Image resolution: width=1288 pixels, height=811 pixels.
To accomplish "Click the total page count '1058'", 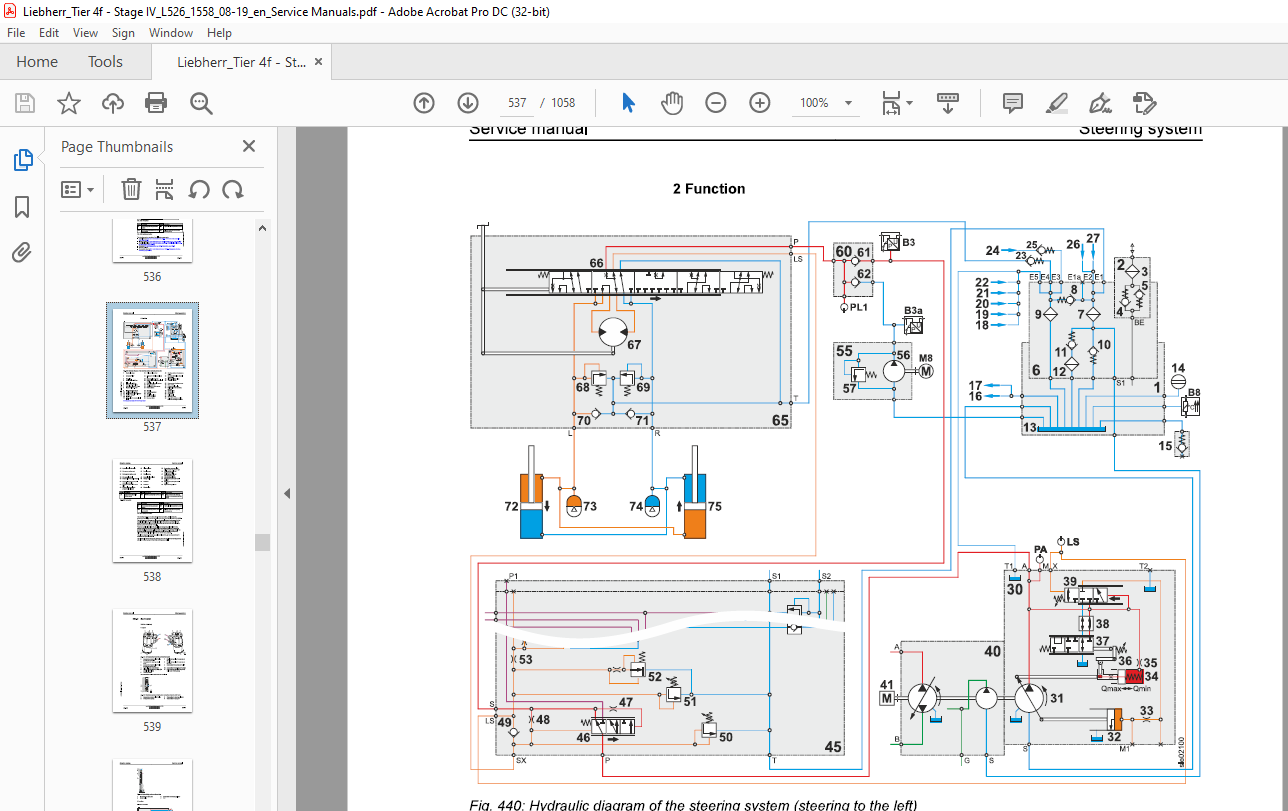I will click(563, 103).
